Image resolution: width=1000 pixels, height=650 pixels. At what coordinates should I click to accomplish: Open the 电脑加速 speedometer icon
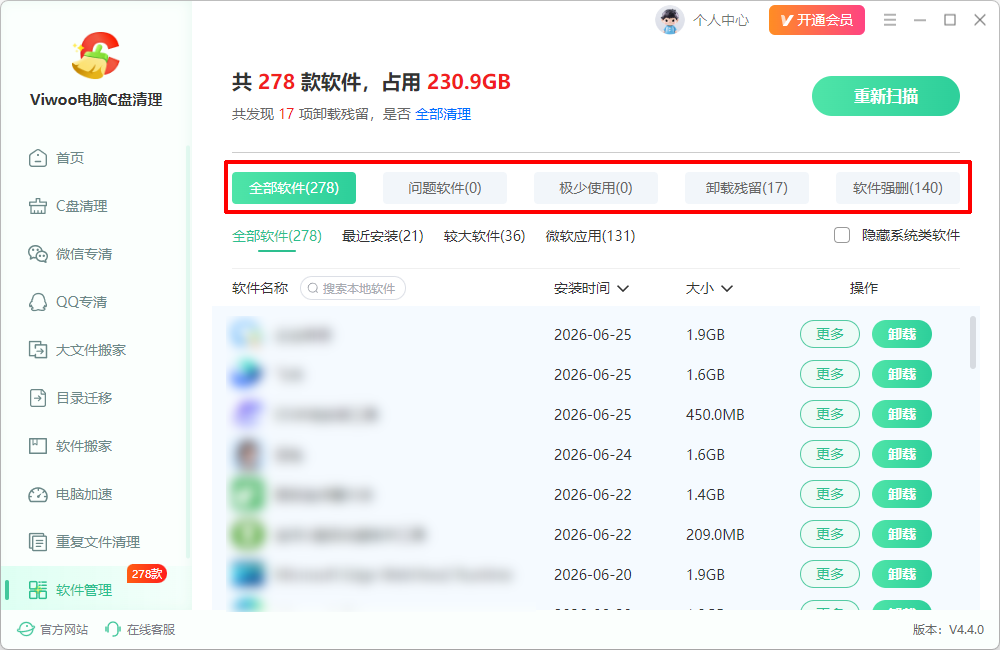[x=38, y=494]
